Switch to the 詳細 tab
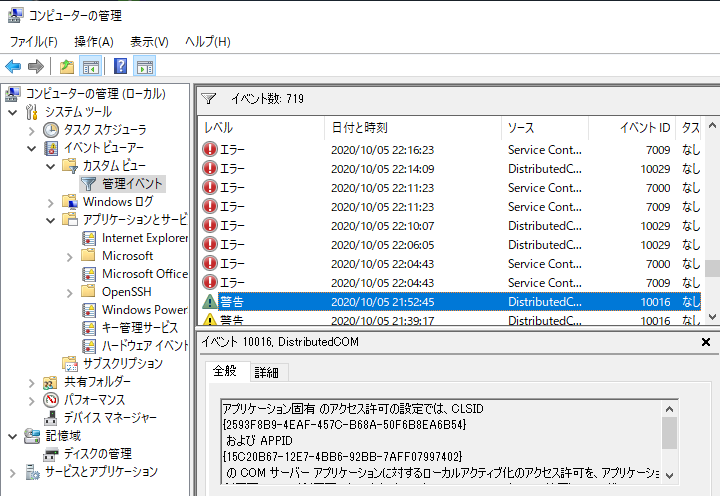720x496 pixels. [x=267, y=372]
